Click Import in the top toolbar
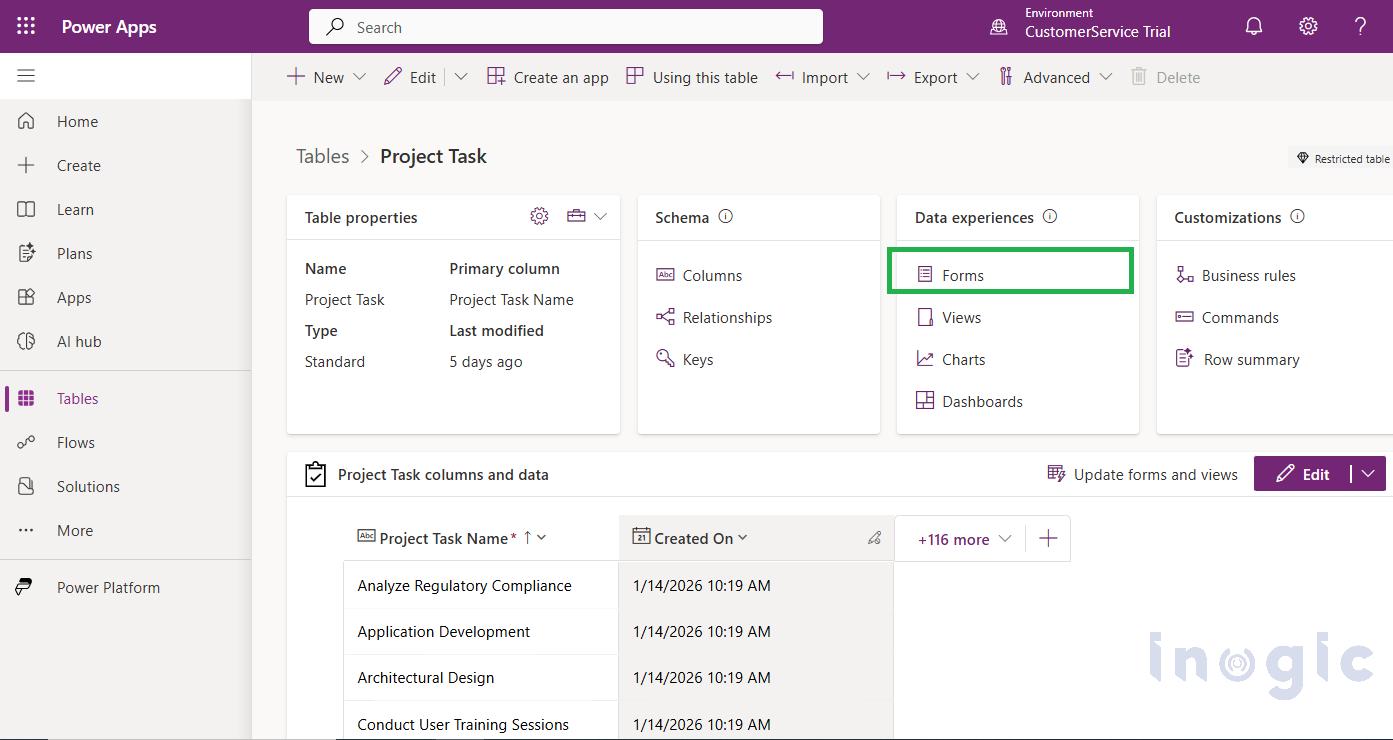 [x=822, y=77]
